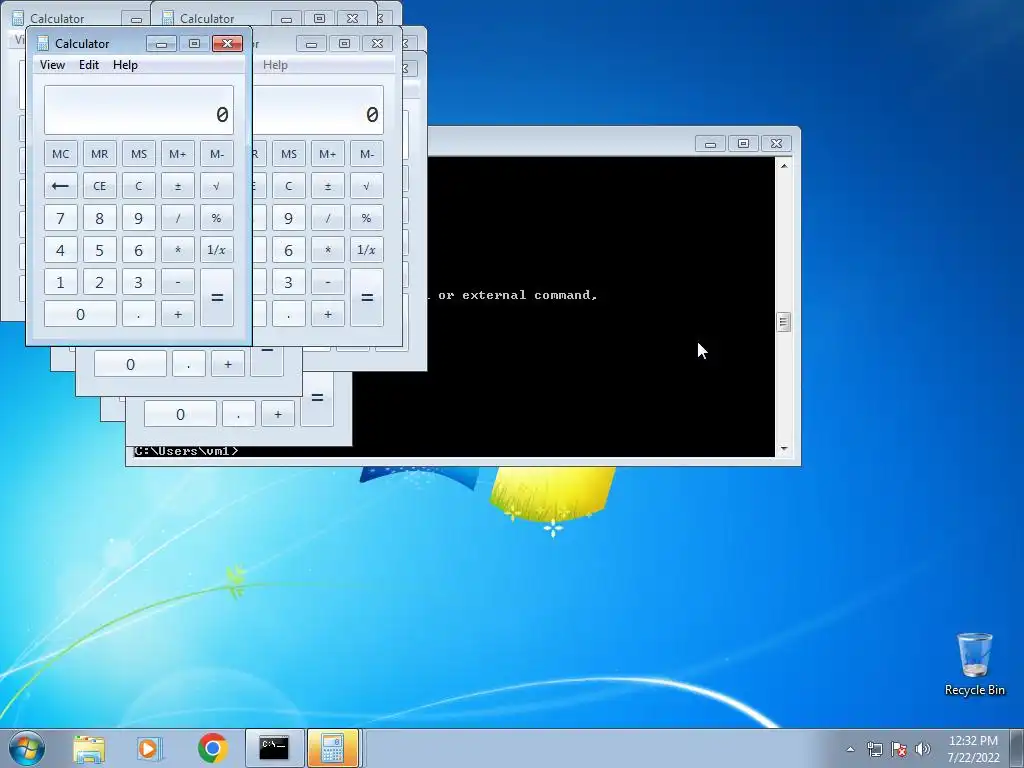Screen dimensions: 1024x768
Task: Click divide key in front Calculator
Action: pyautogui.click(x=178, y=218)
